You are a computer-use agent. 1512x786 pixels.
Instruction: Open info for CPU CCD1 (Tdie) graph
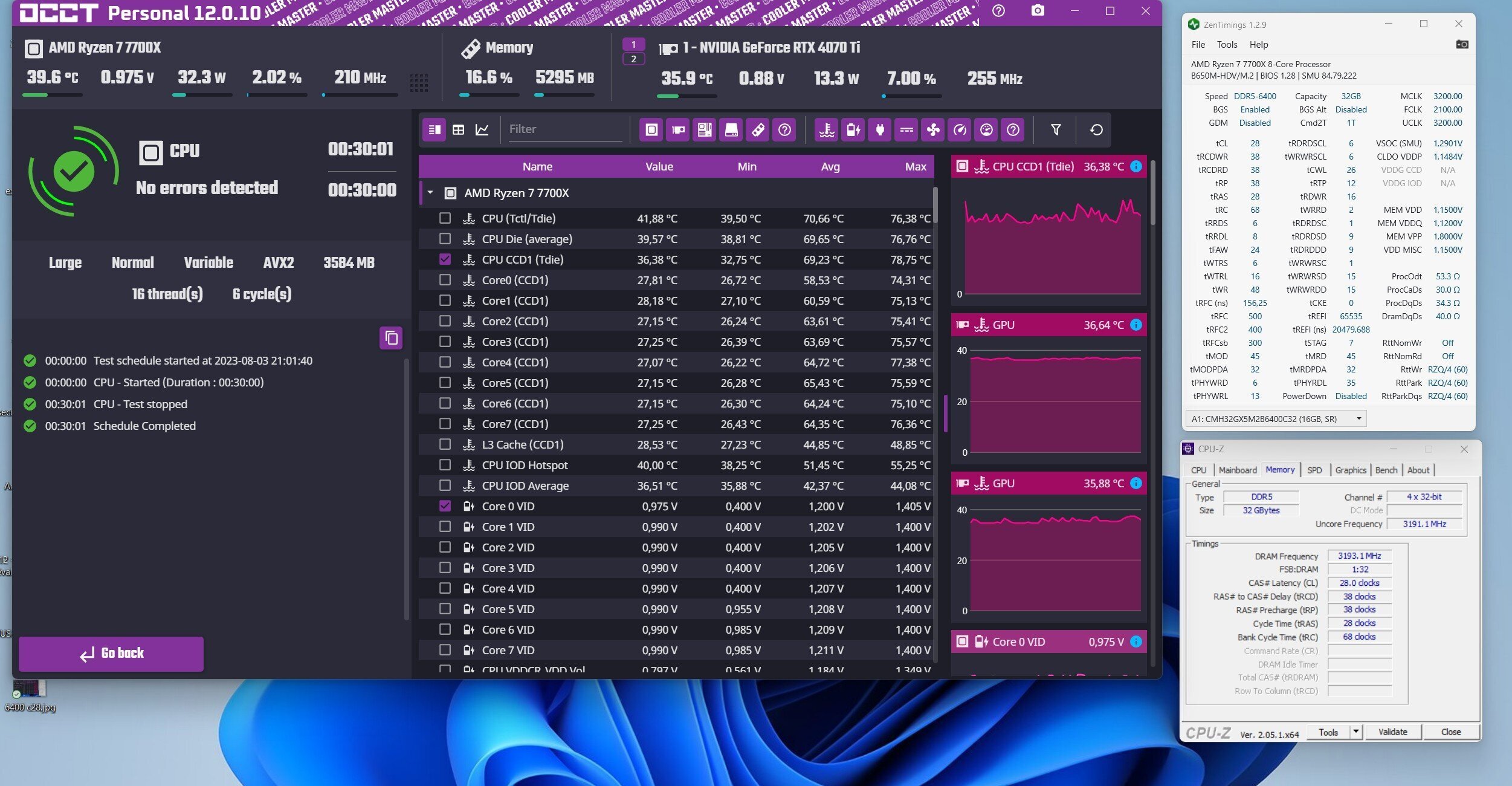[x=1136, y=166]
